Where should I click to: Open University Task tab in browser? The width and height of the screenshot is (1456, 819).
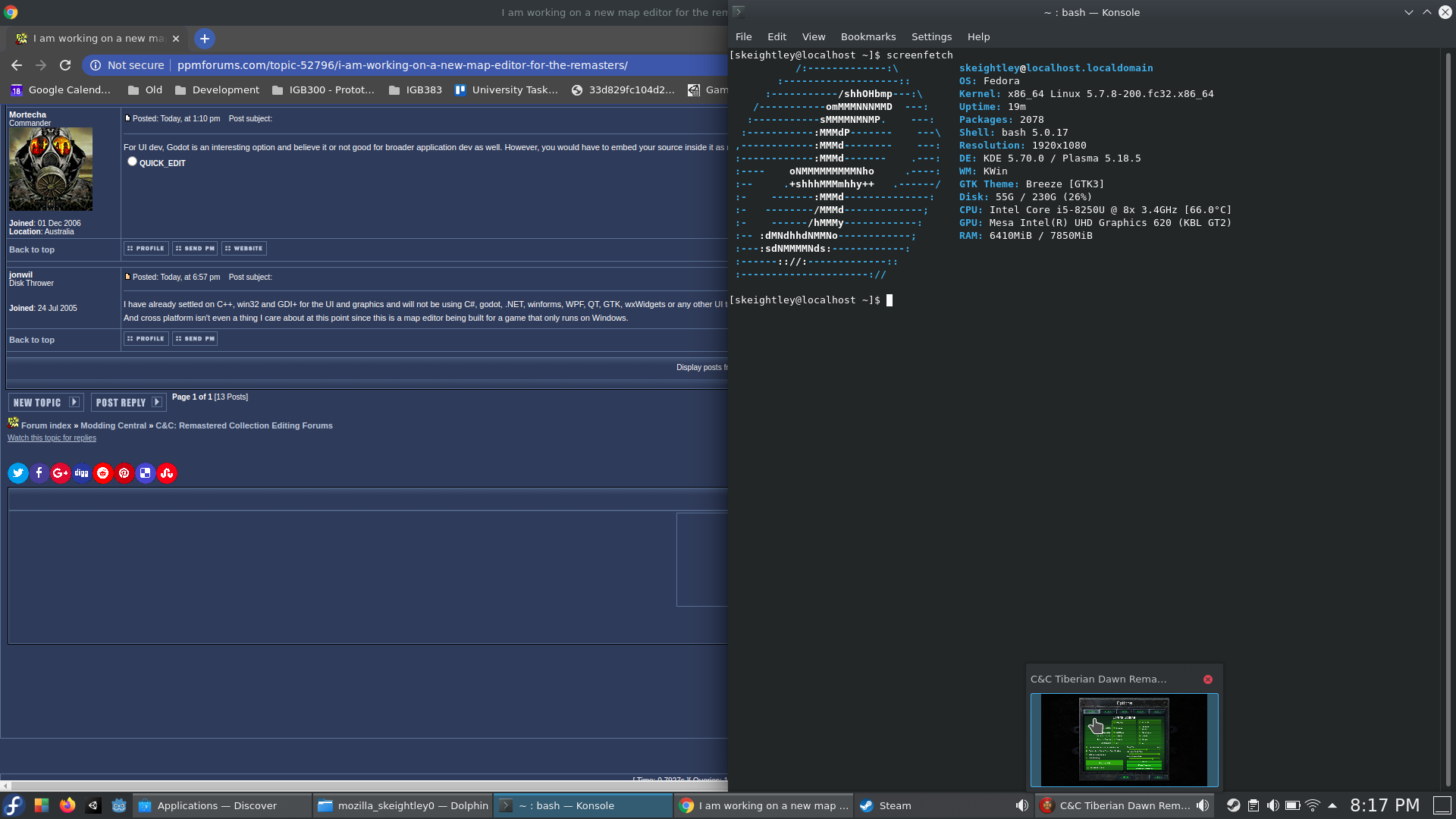click(514, 90)
